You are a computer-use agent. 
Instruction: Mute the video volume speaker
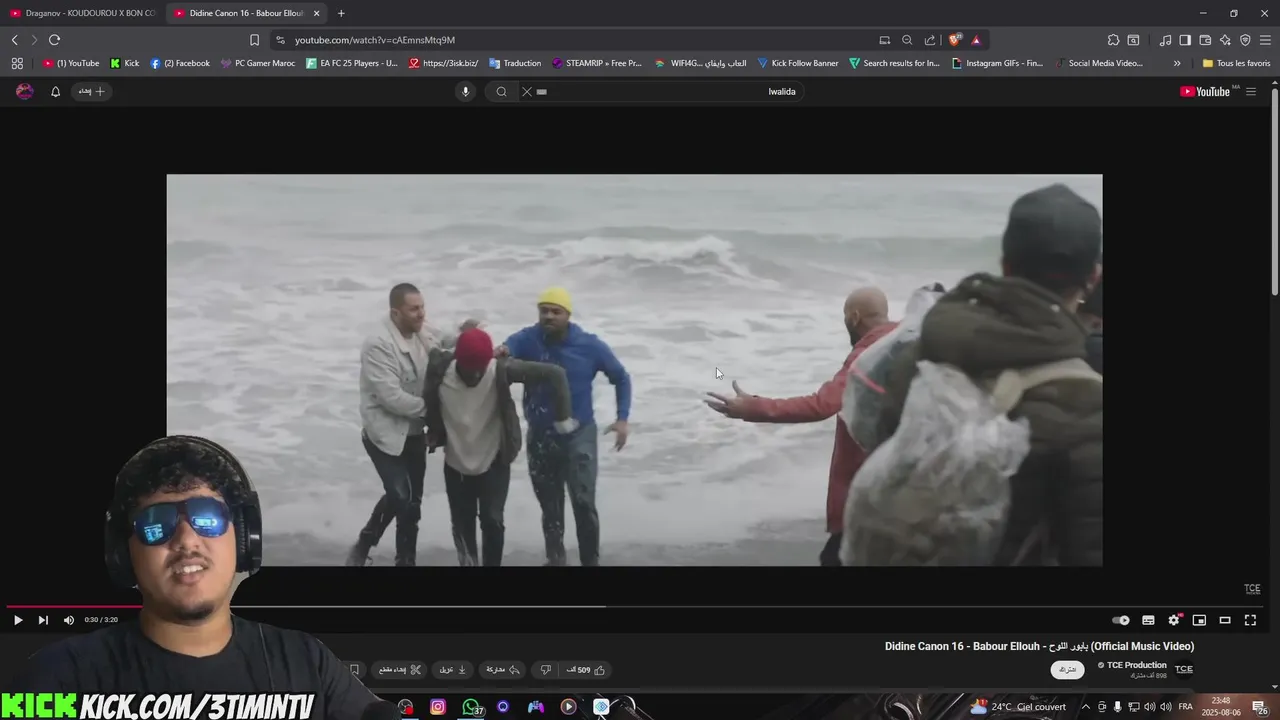[69, 620]
